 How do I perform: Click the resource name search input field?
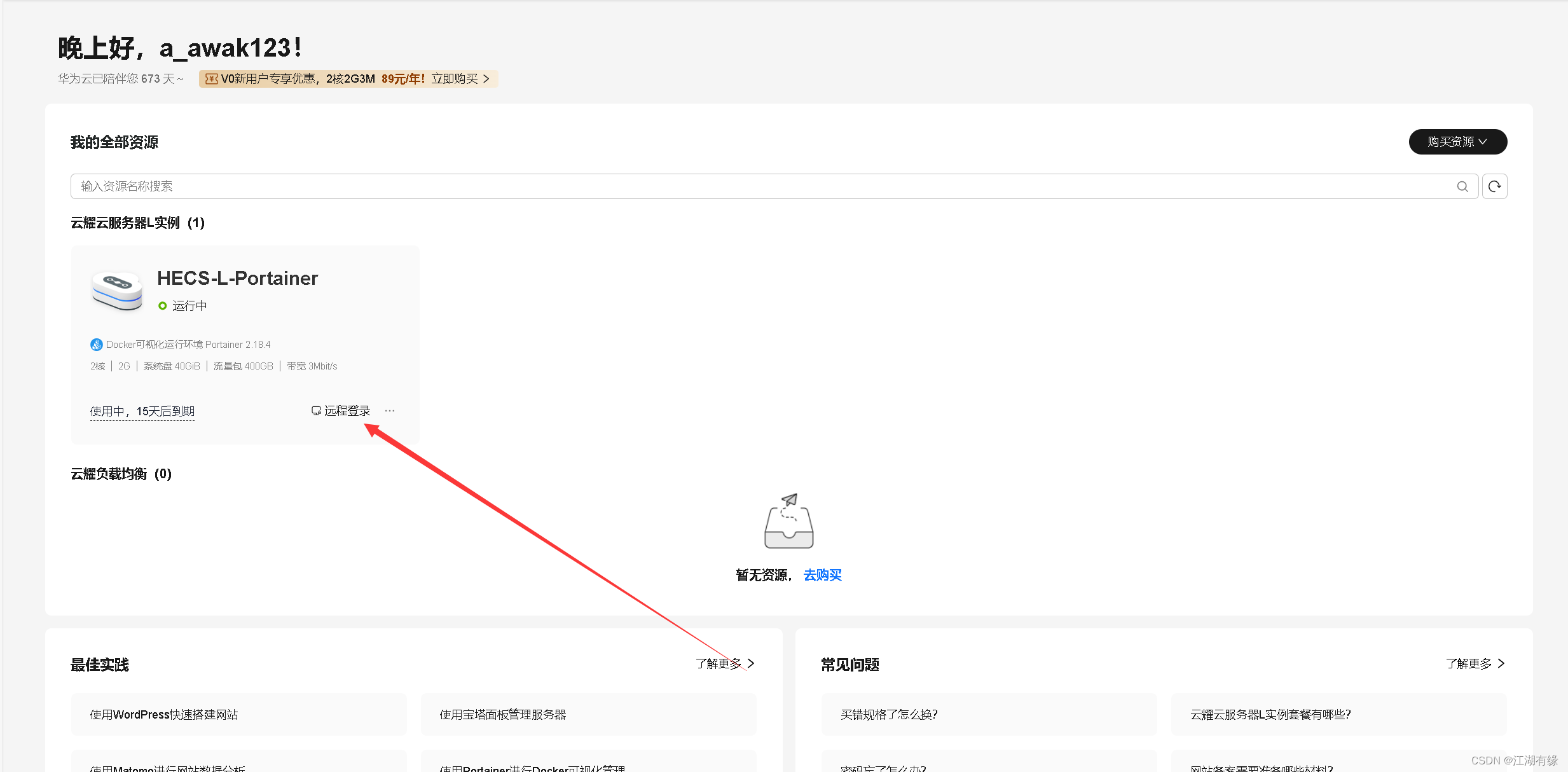tap(445, 186)
